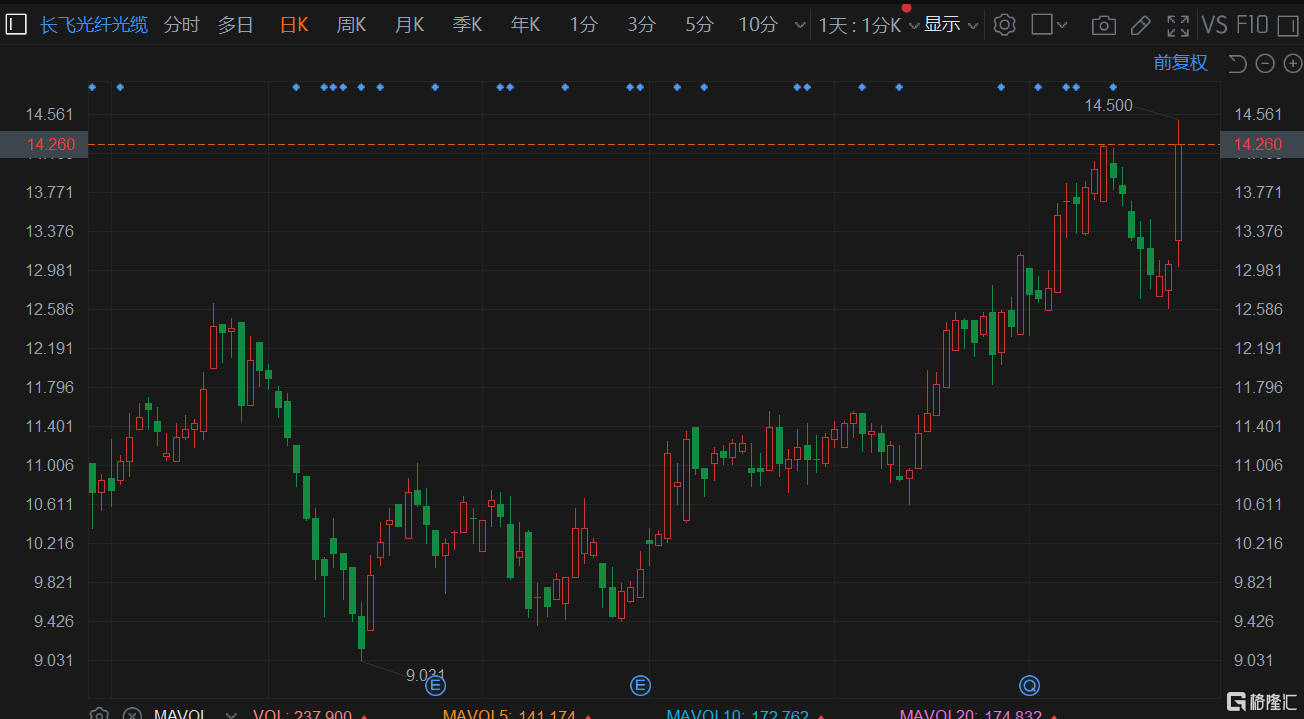Toggle the right sidebar panel icon
Viewport: 1304px width, 719px height.
tap(1287, 24)
